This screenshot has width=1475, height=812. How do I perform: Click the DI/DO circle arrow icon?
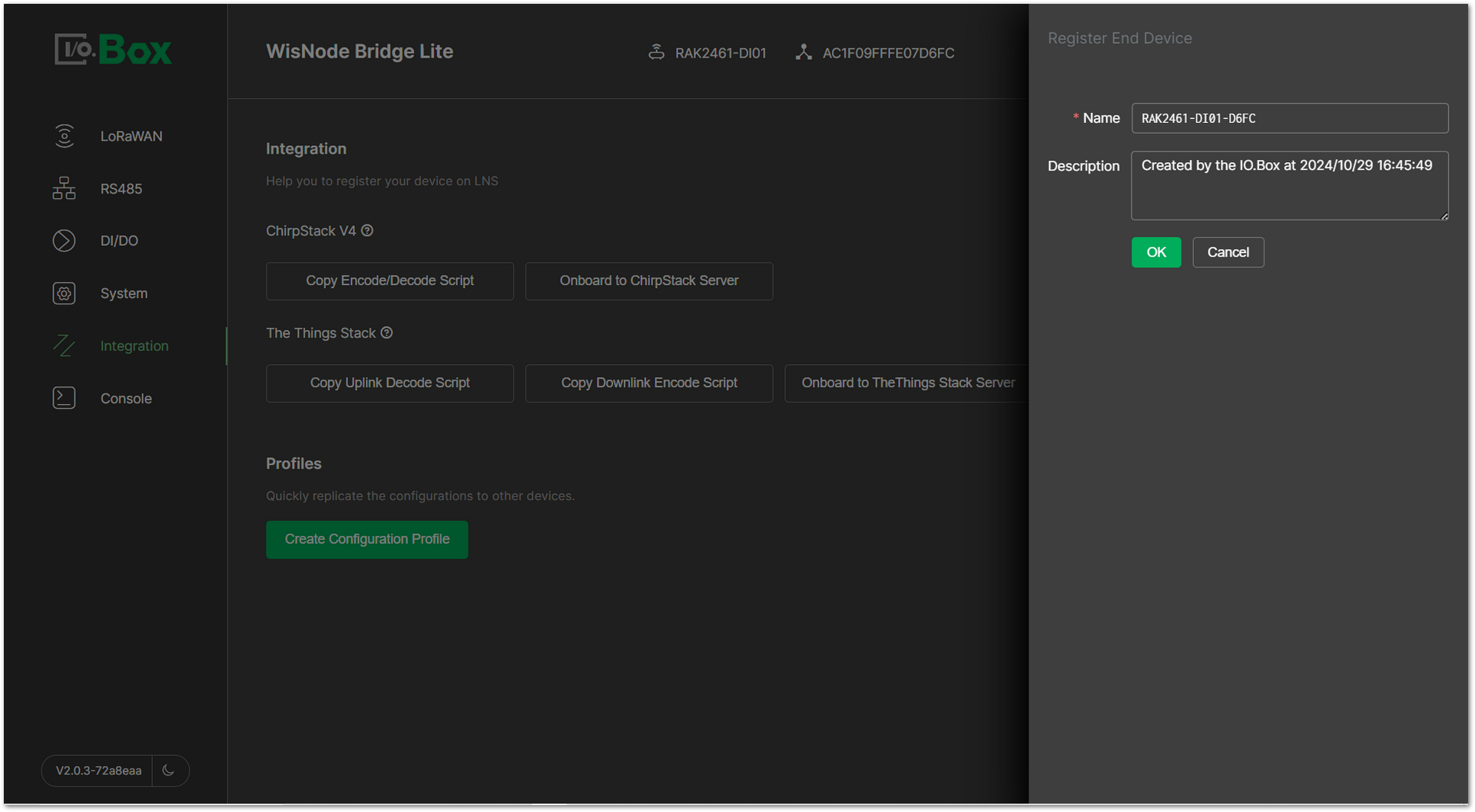(x=64, y=240)
